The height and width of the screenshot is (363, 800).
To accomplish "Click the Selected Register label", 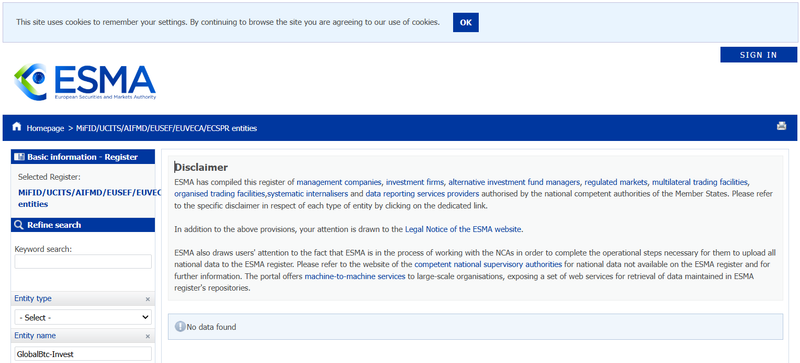I will [49, 177].
